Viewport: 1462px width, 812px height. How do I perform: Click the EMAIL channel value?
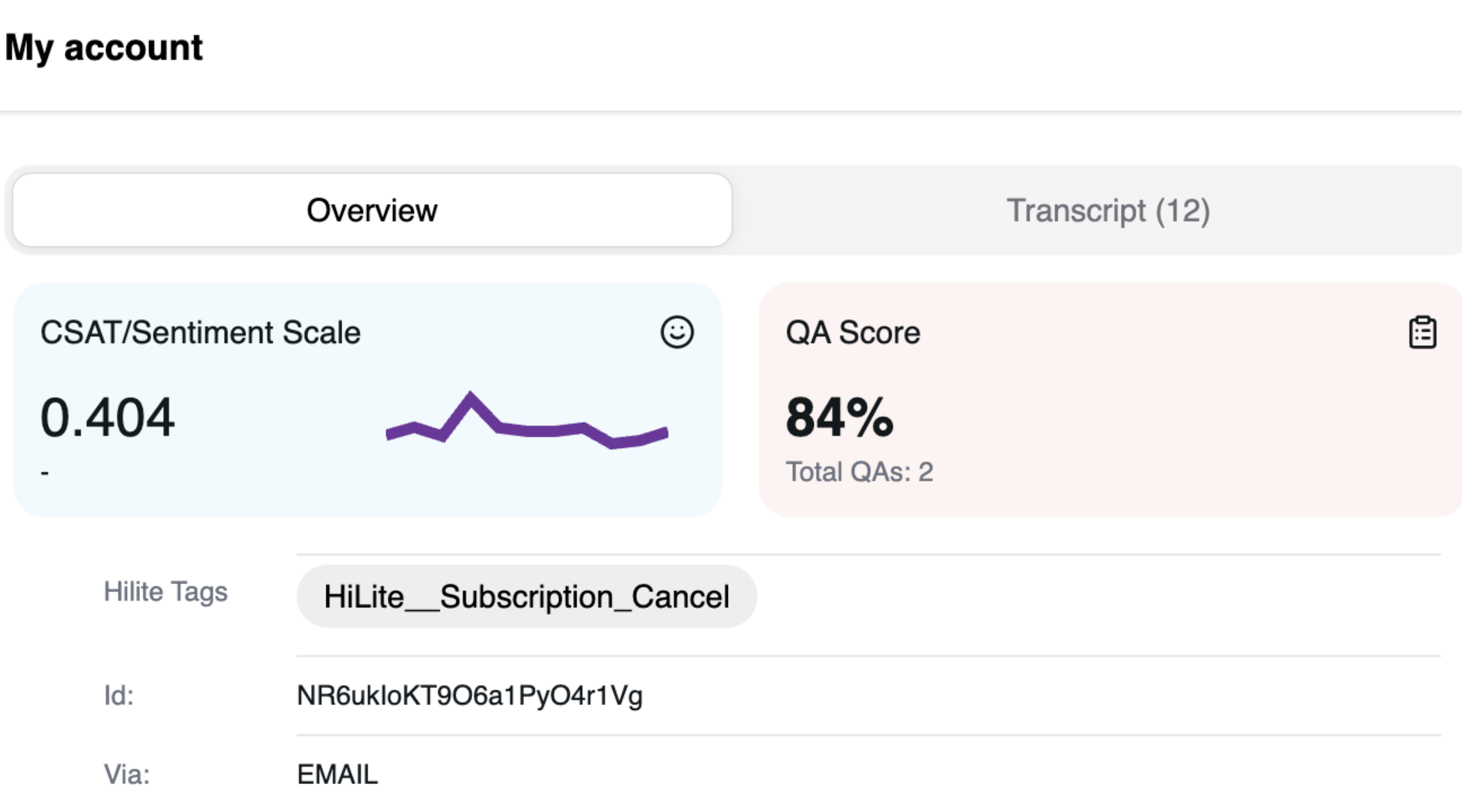tap(337, 774)
